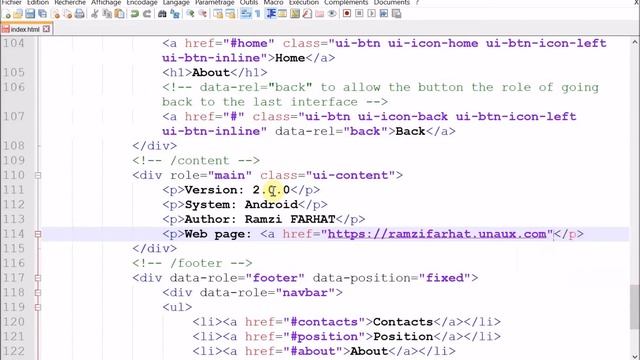Open Find with the binoculars icon
The width and height of the screenshot is (640, 360).
click(x=162, y=14)
